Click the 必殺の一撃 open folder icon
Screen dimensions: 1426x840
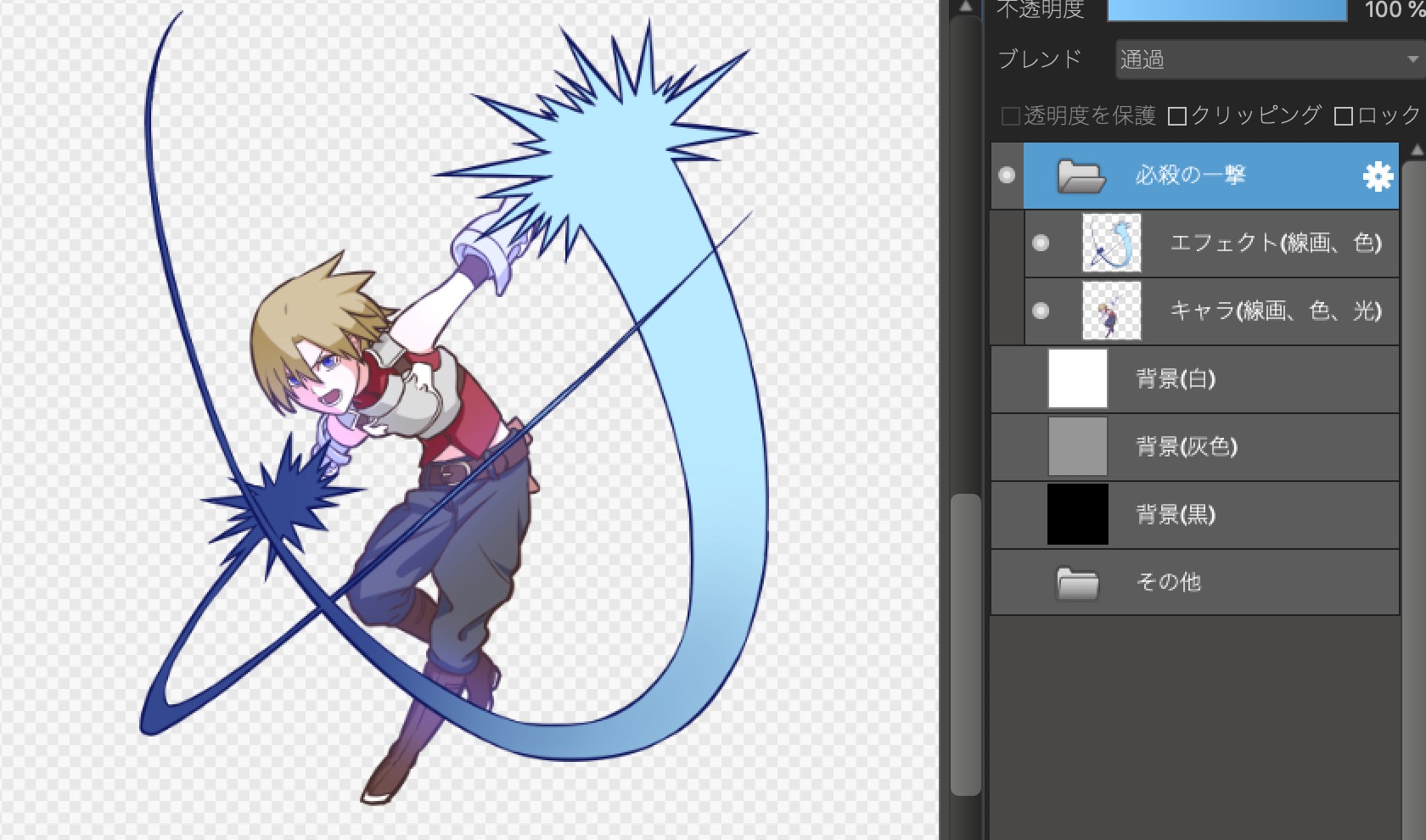tap(1081, 176)
